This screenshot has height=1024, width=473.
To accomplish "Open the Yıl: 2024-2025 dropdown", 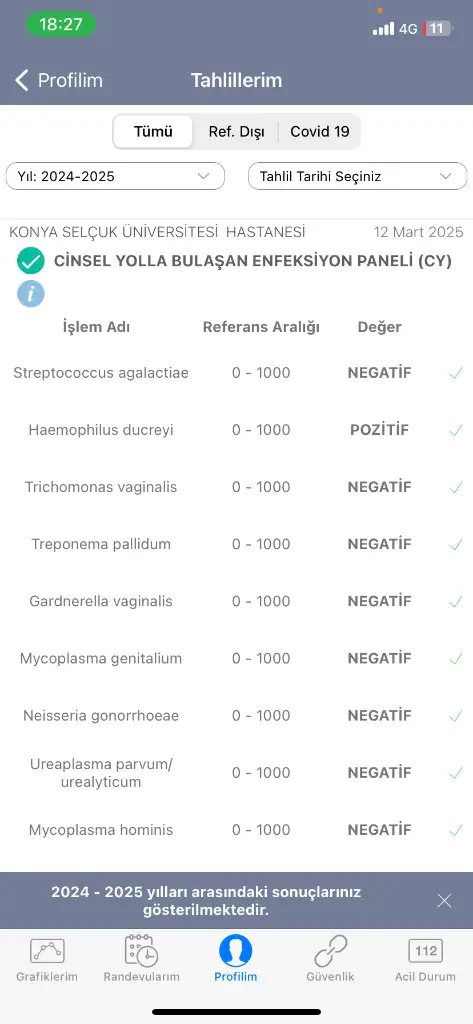I will click(115, 176).
